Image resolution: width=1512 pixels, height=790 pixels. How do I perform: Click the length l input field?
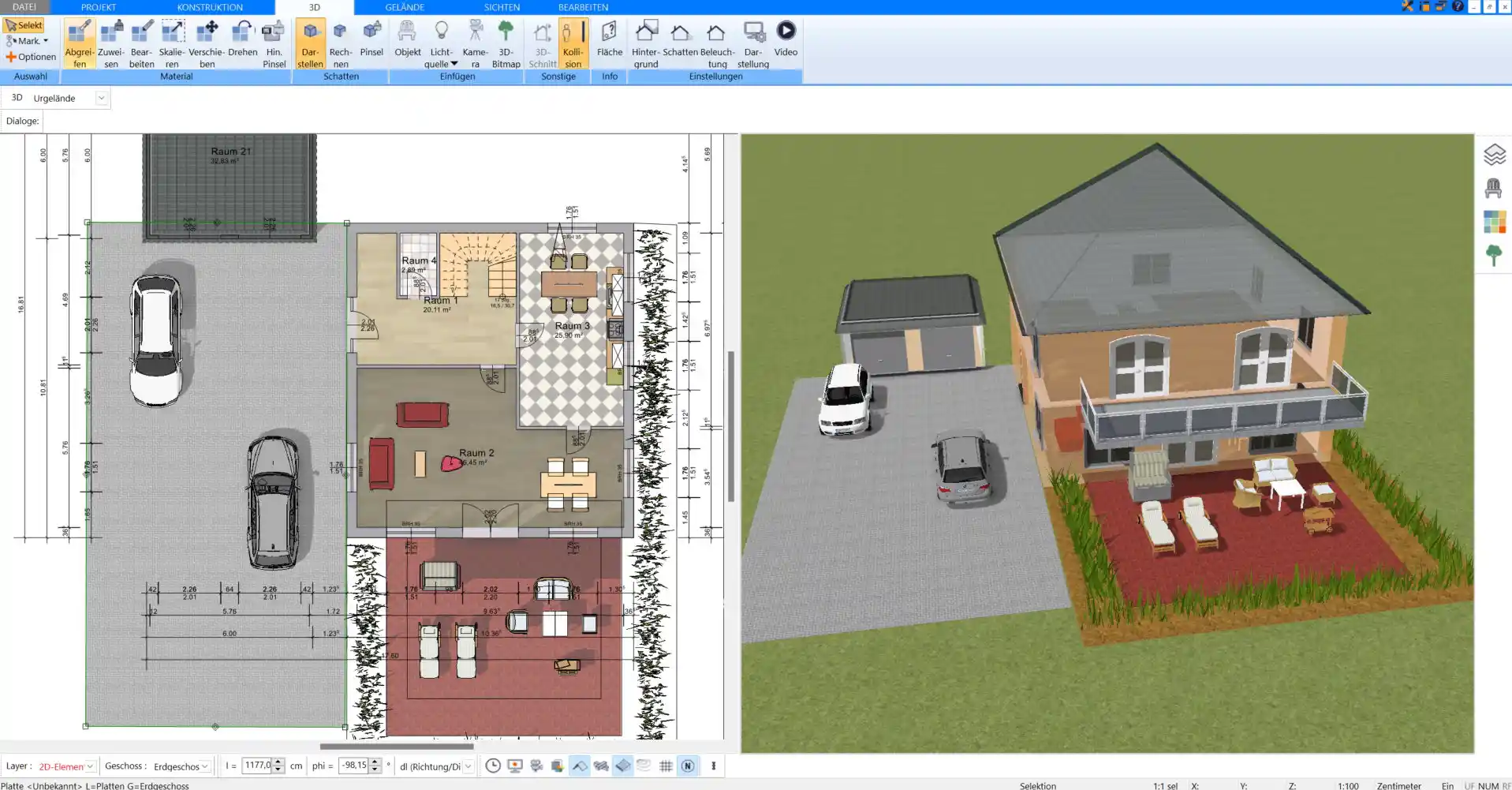point(256,766)
